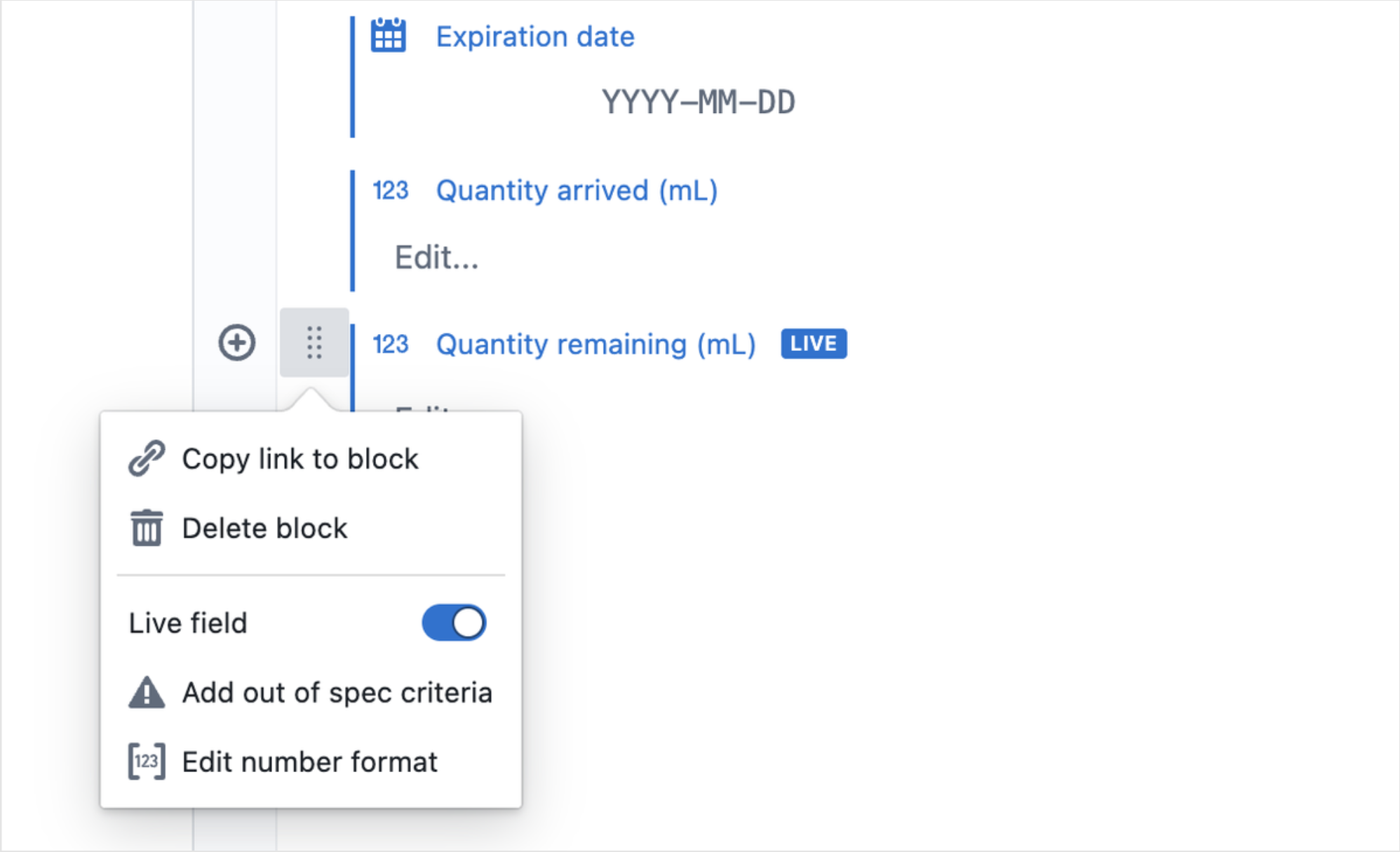The image size is (1400, 852).
Task: Click the 123 icon beside Quantity arrived
Action: click(x=390, y=190)
